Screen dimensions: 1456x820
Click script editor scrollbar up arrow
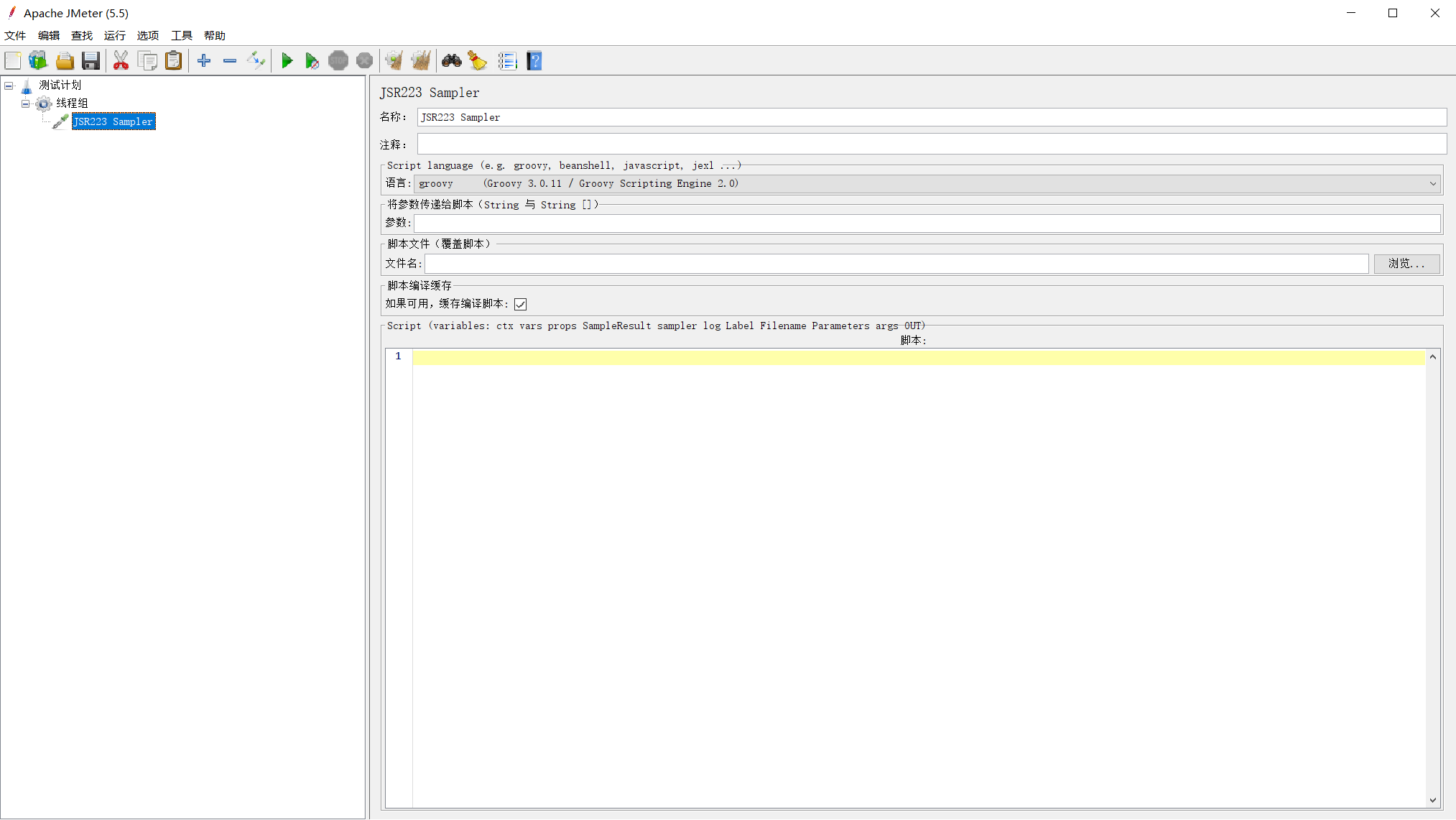[1433, 357]
